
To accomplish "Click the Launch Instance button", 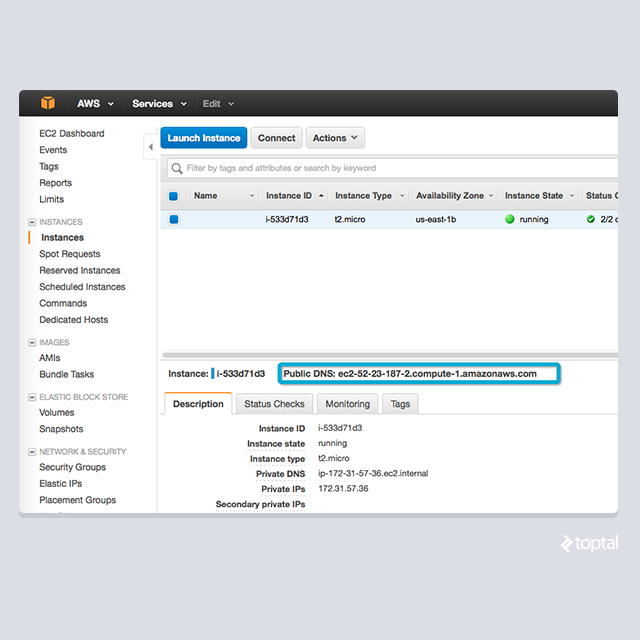I will click(x=204, y=138).
